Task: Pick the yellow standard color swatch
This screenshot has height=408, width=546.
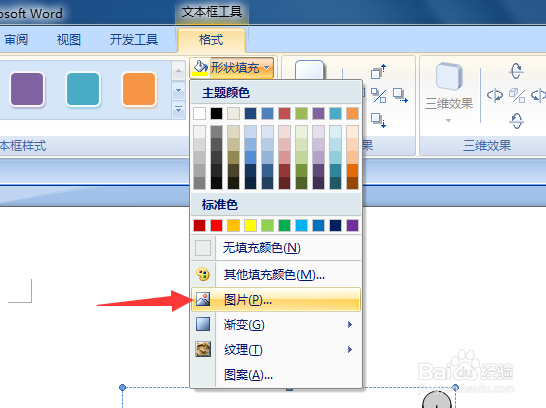Action: click(x=250, y=225)
